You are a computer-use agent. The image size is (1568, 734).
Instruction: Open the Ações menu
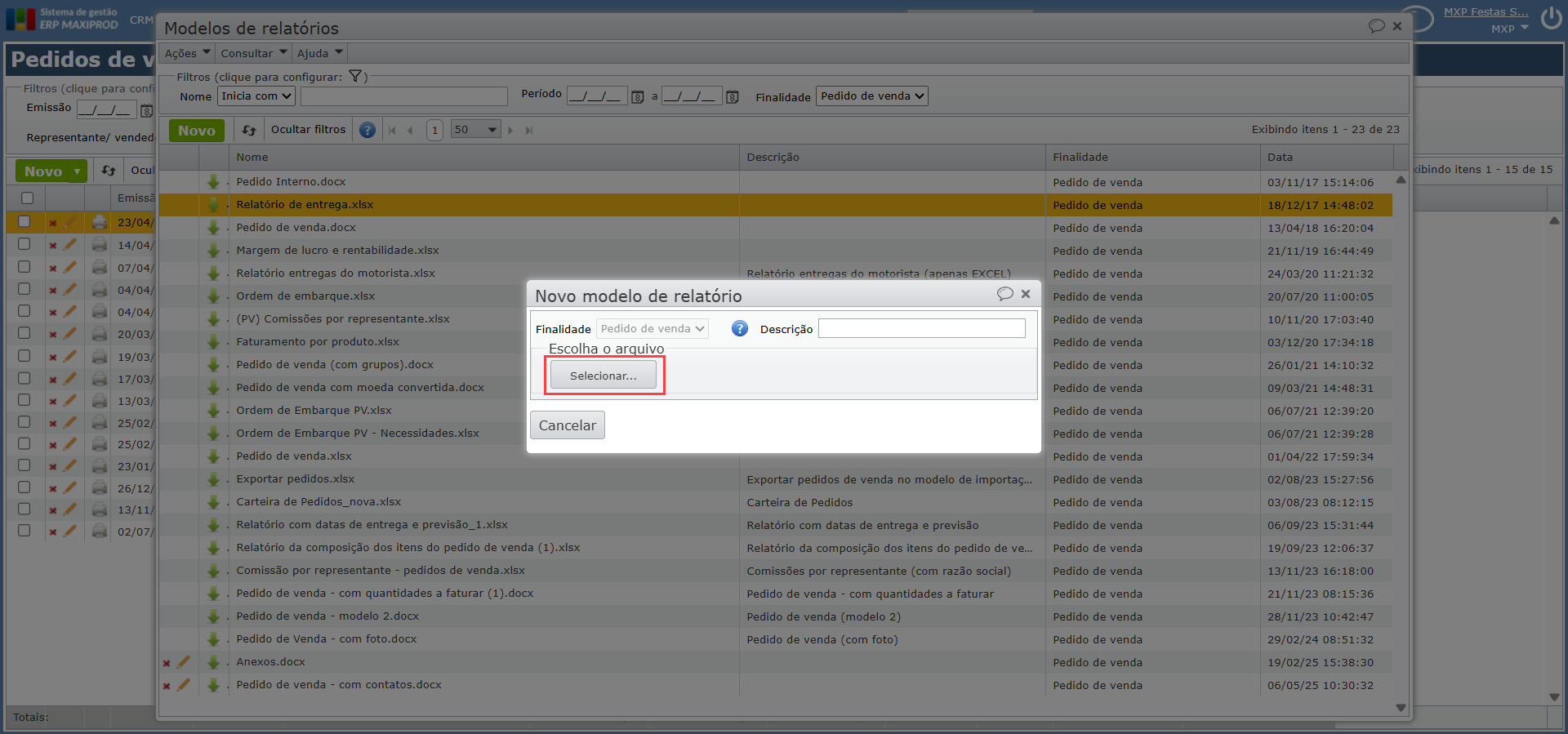187,53
